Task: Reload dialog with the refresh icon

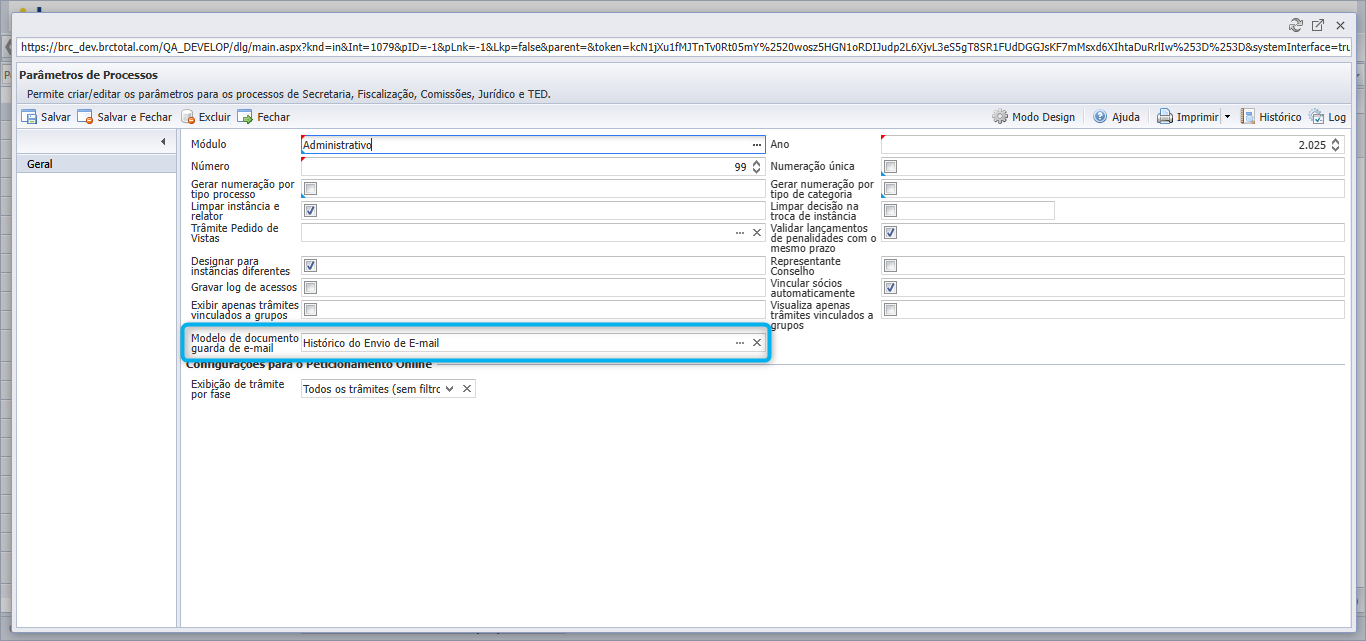Action: coord(1297,25)
